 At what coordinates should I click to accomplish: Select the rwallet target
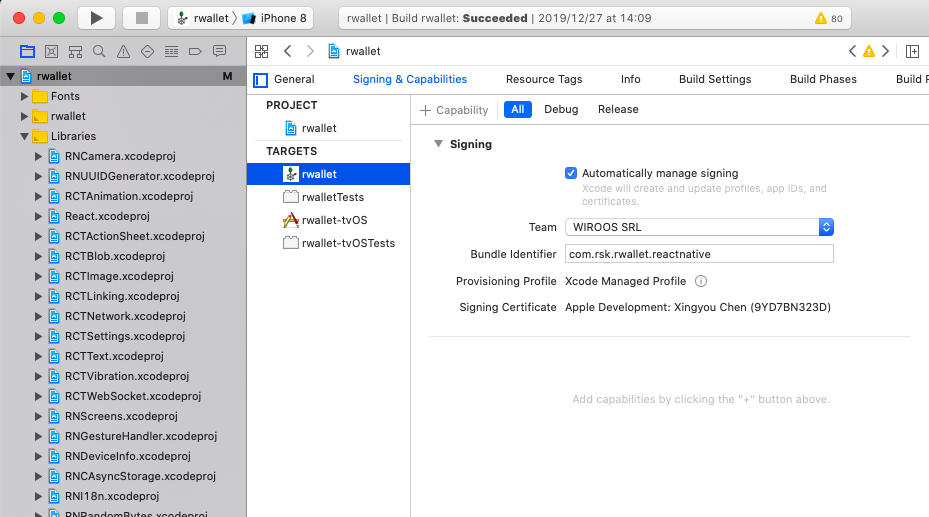click(x=328, y=174)
